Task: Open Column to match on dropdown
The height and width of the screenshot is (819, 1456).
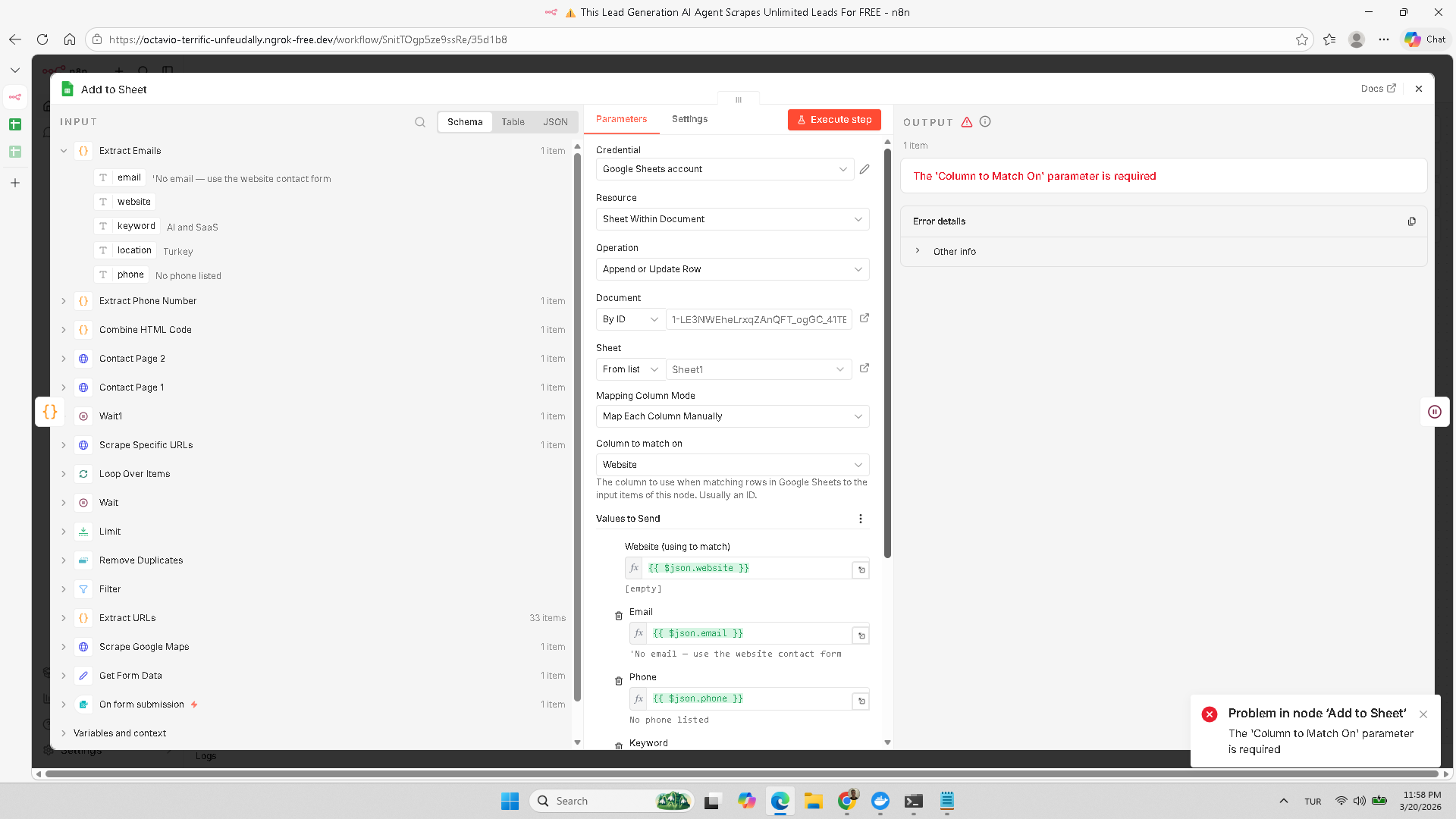Action: (732, 465)
